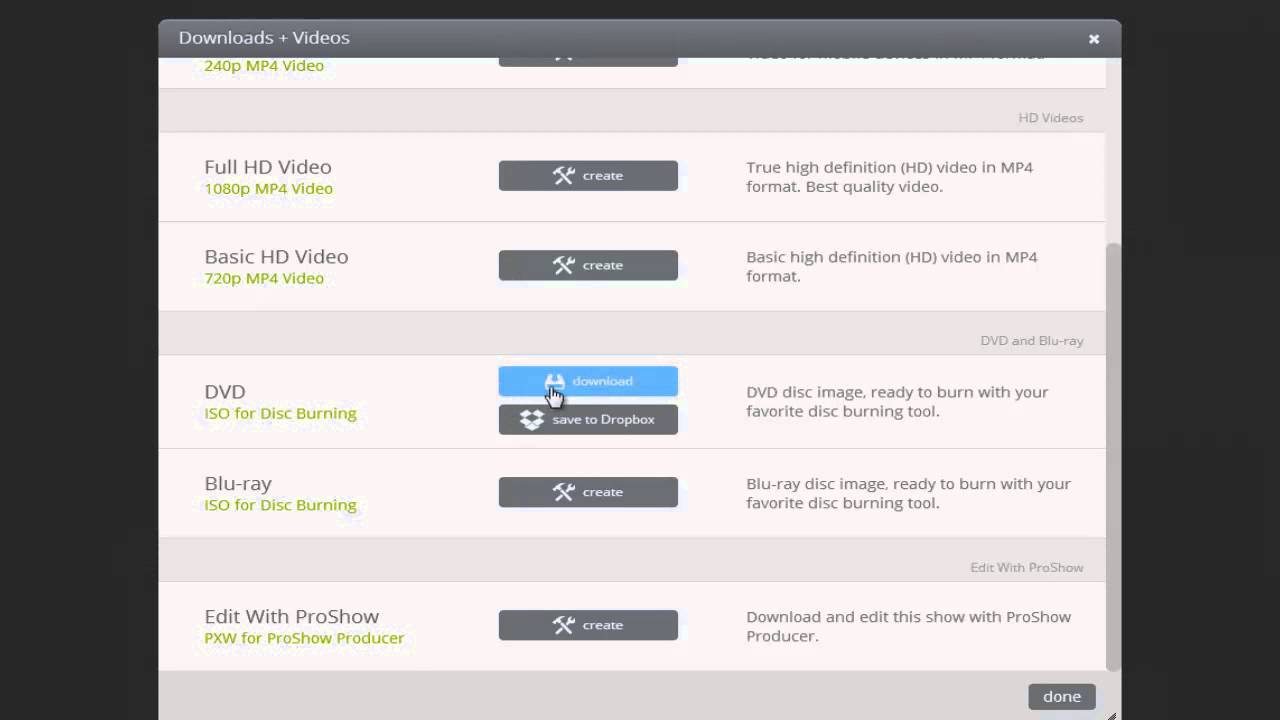Viewport: 1280px width, 720px height.
Task: Click the 'DVD' row title
Action: (x=225, y=392)
